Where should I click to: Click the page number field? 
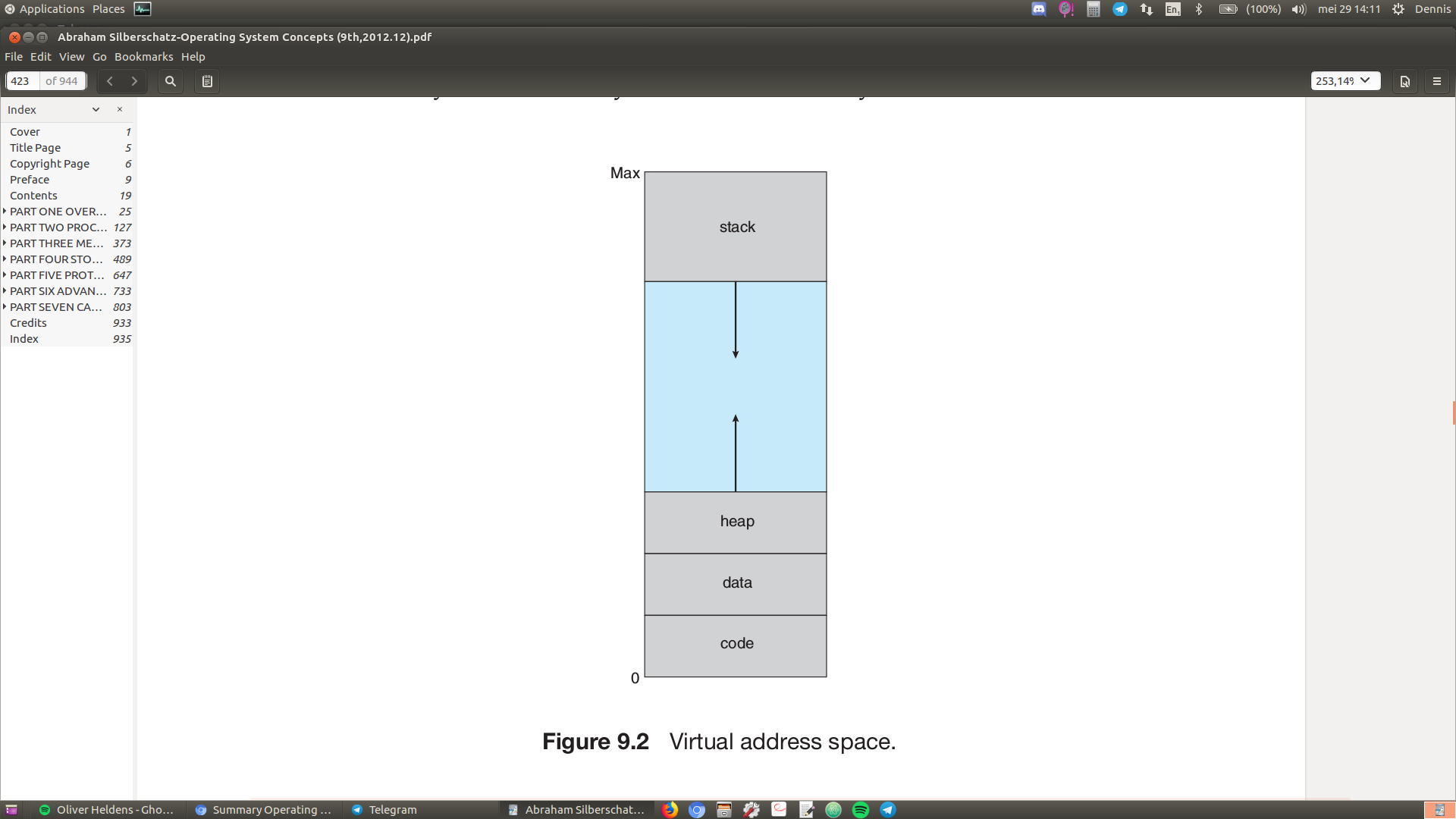pos(22,81)
